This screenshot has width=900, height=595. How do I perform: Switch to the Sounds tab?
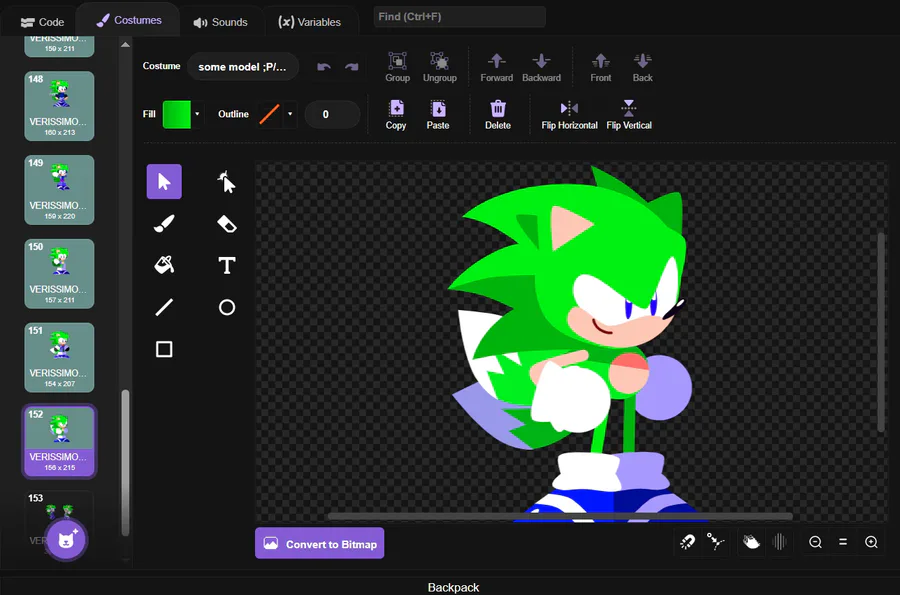pos(220,22)
